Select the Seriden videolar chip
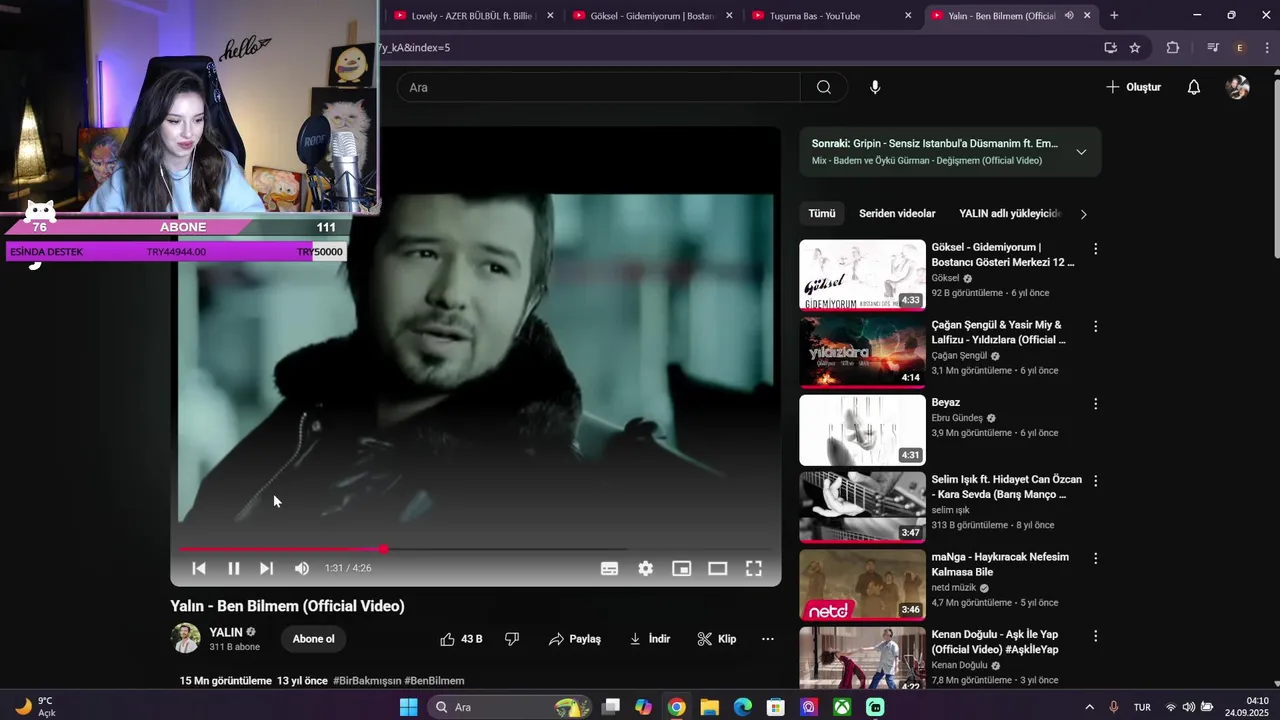 click(x=897, y=214)
